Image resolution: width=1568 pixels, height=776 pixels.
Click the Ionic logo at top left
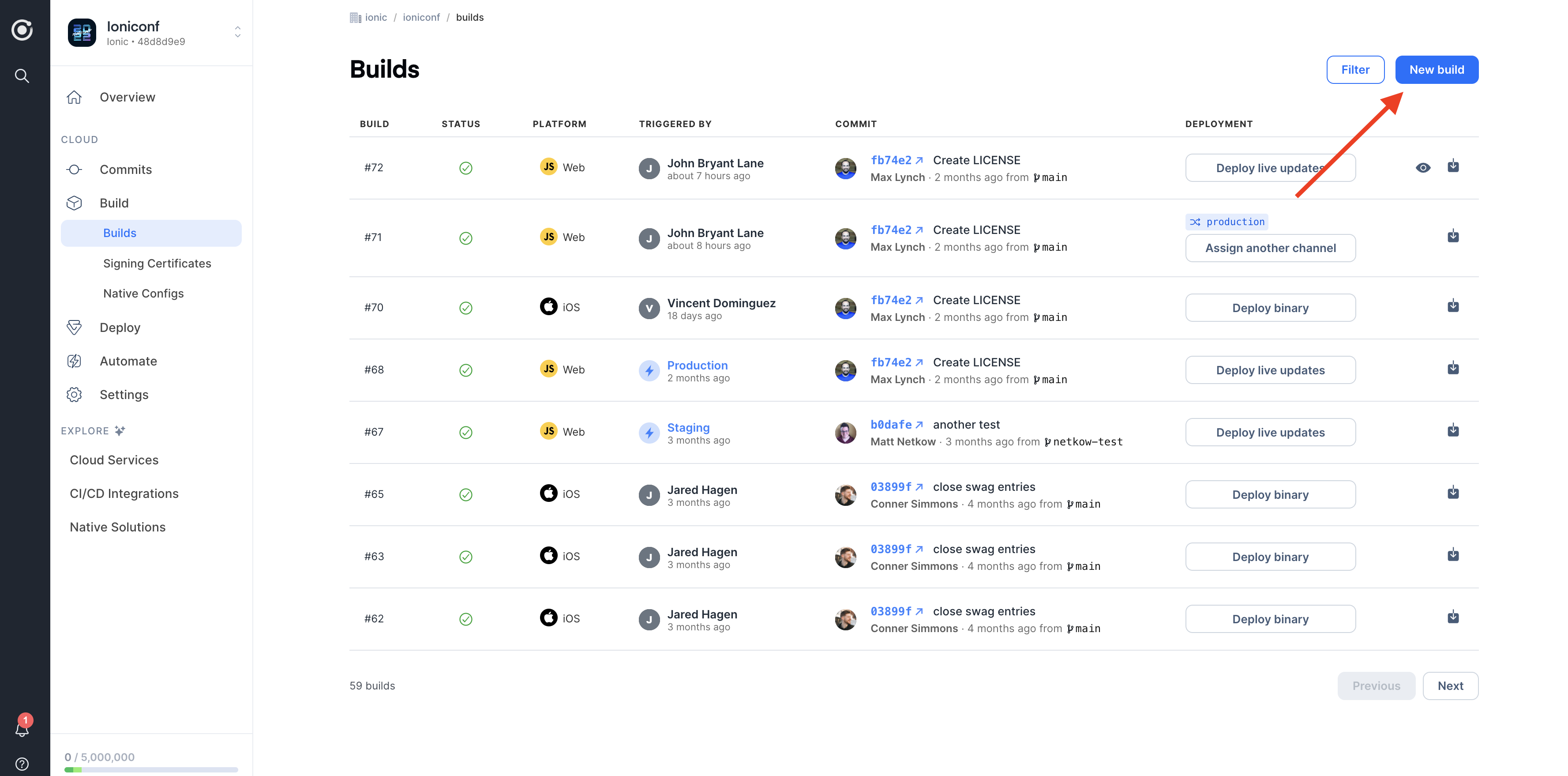(23, 30)
